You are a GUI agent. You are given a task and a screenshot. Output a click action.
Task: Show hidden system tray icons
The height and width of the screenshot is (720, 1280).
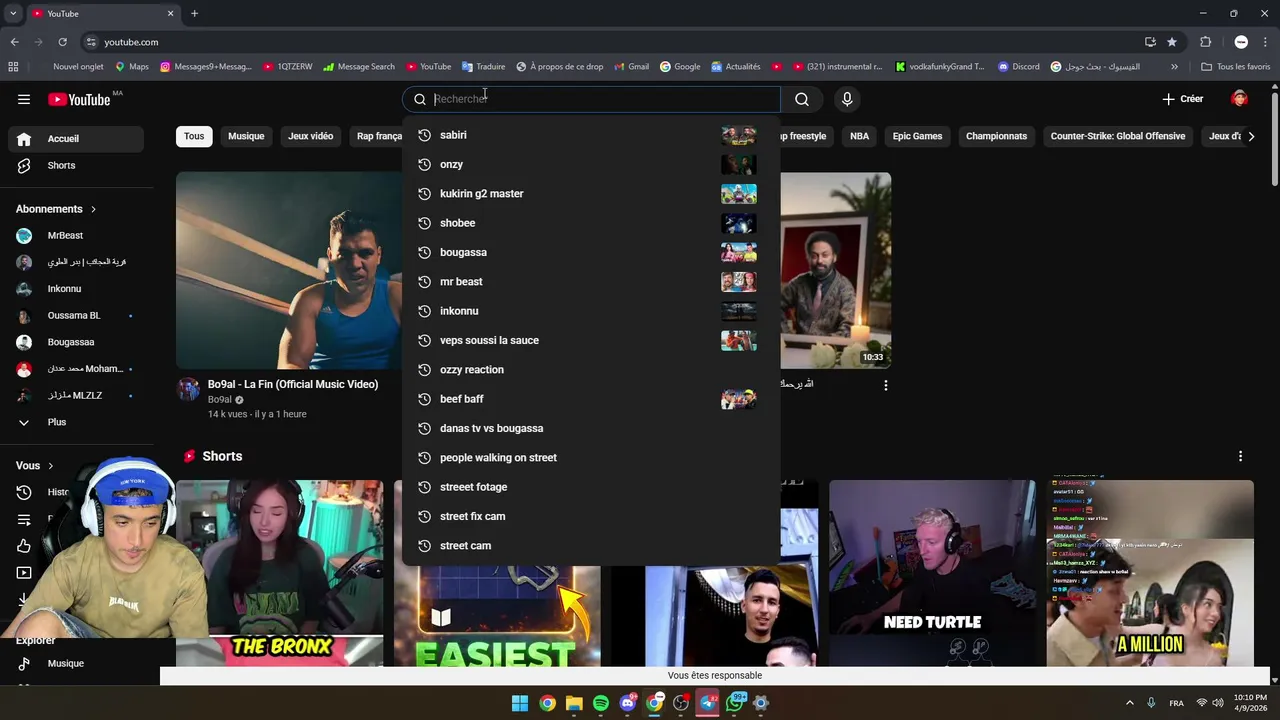click(1130, 703)
